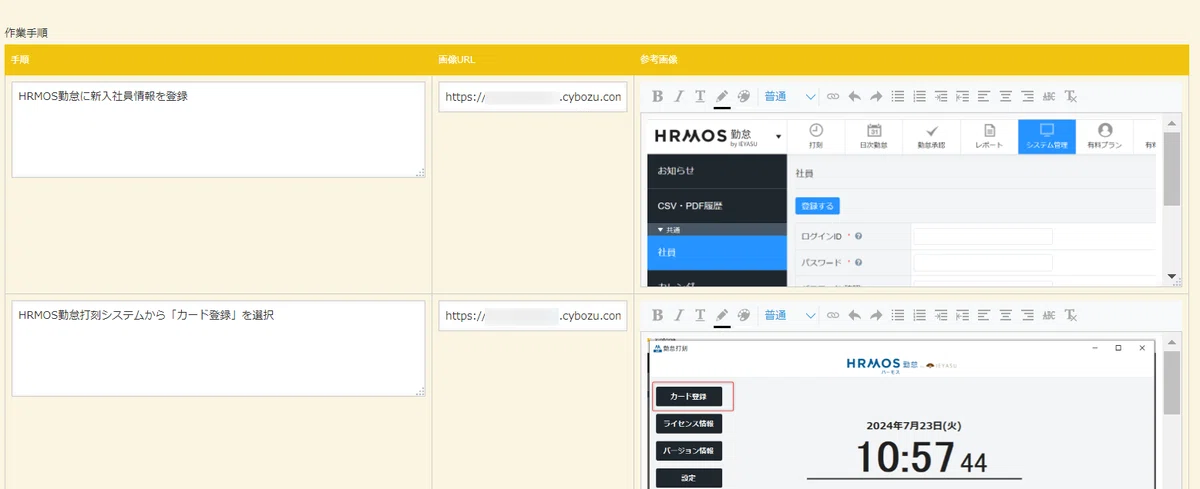
Task: Toggle italic in the first row's editor toolbar
Action: [x=678, y=97]
